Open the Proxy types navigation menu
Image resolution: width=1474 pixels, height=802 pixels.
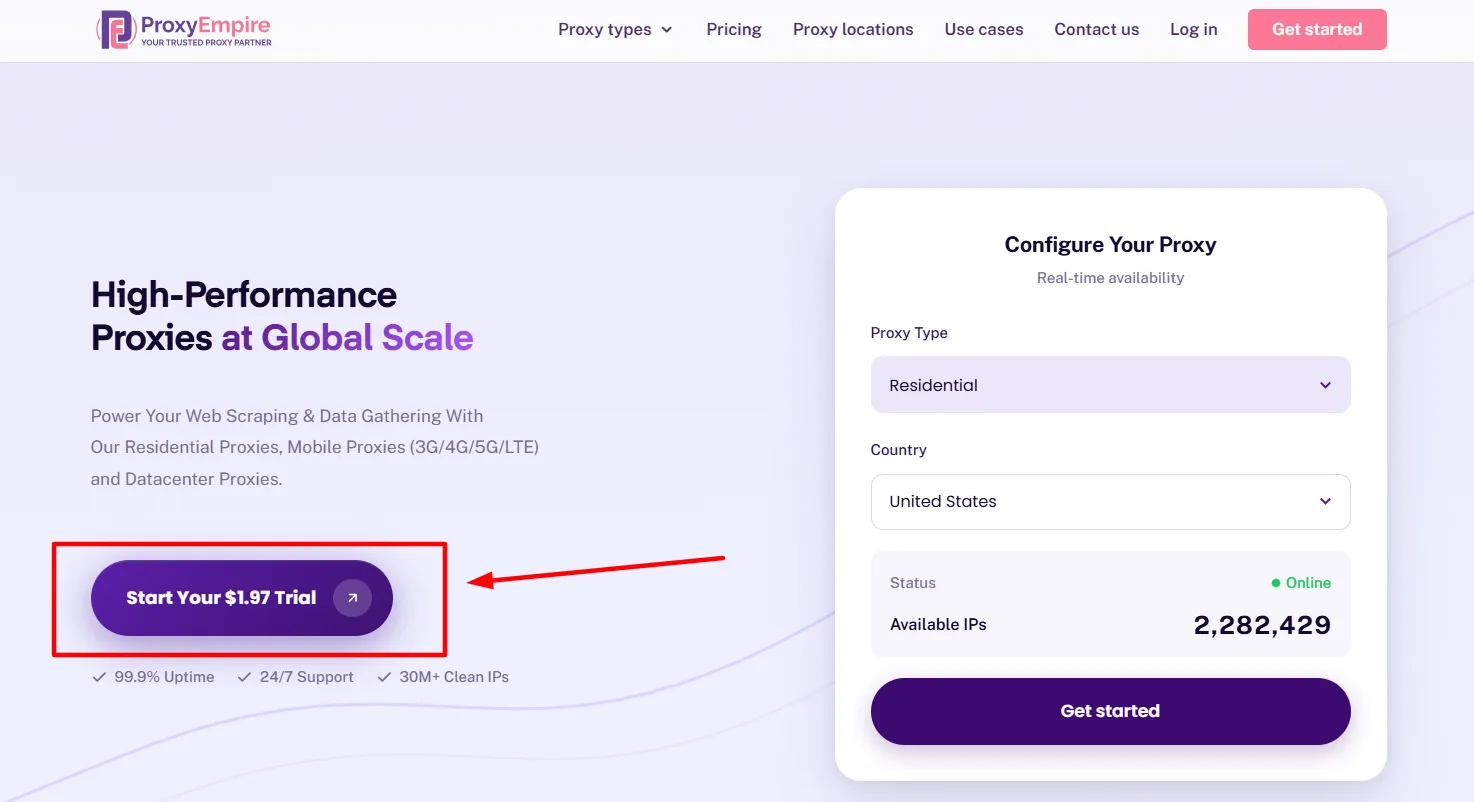(x=614, y=29)
